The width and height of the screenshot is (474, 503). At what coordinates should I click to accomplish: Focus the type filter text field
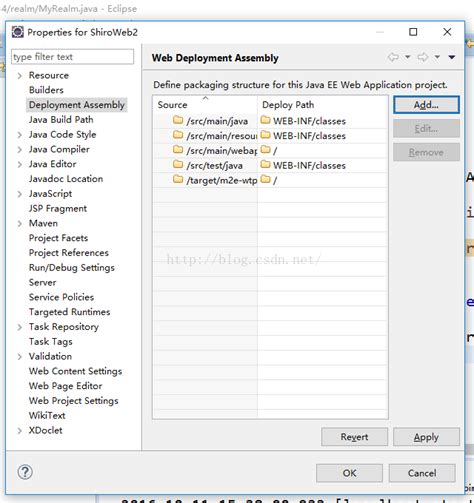72,57
